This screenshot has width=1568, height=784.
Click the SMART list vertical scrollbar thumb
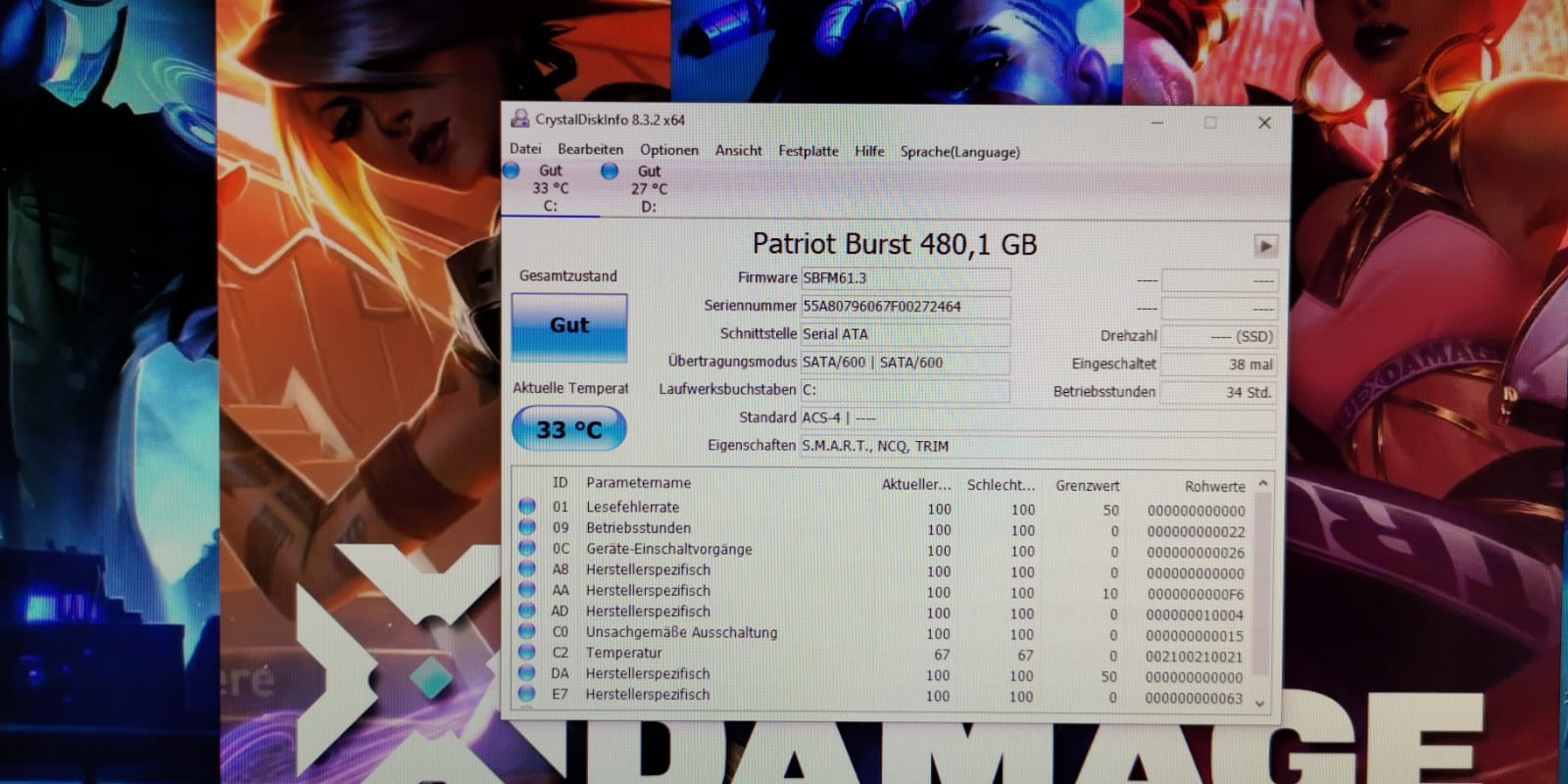point(1262,583)
